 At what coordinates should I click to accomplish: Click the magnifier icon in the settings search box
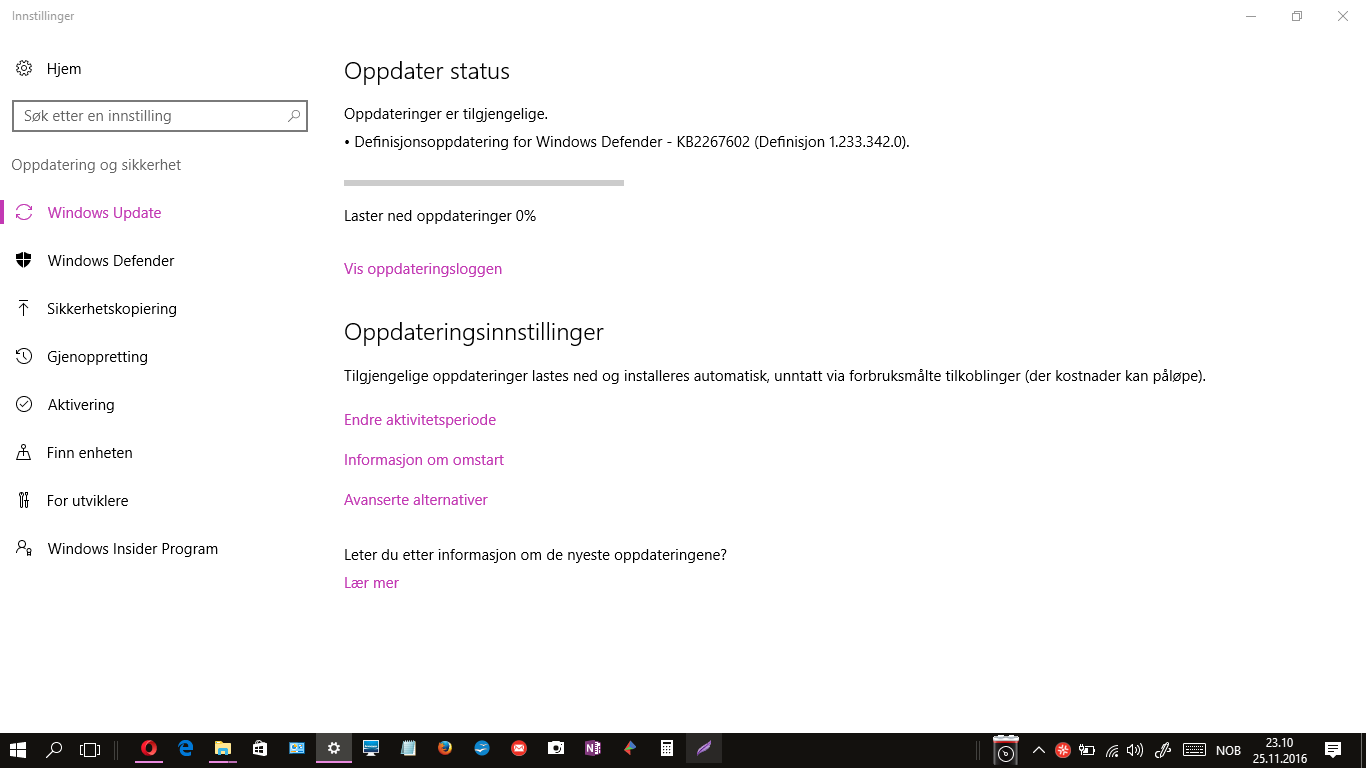(x=294, y=116)
